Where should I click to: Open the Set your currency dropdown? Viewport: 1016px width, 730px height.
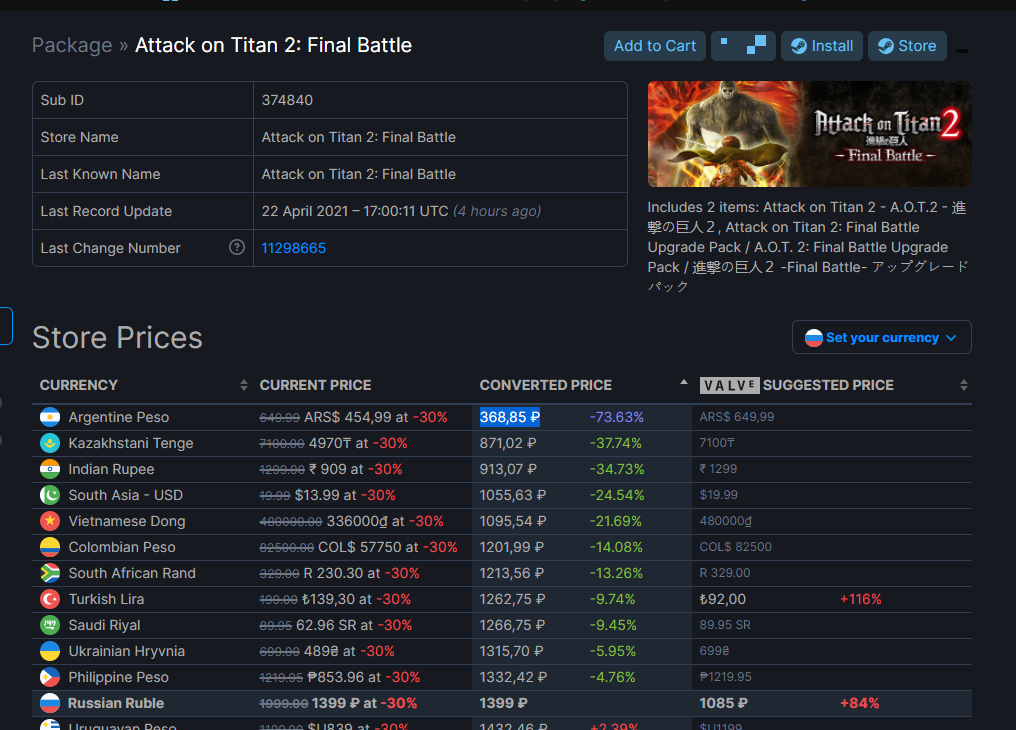tap(881, 337)
